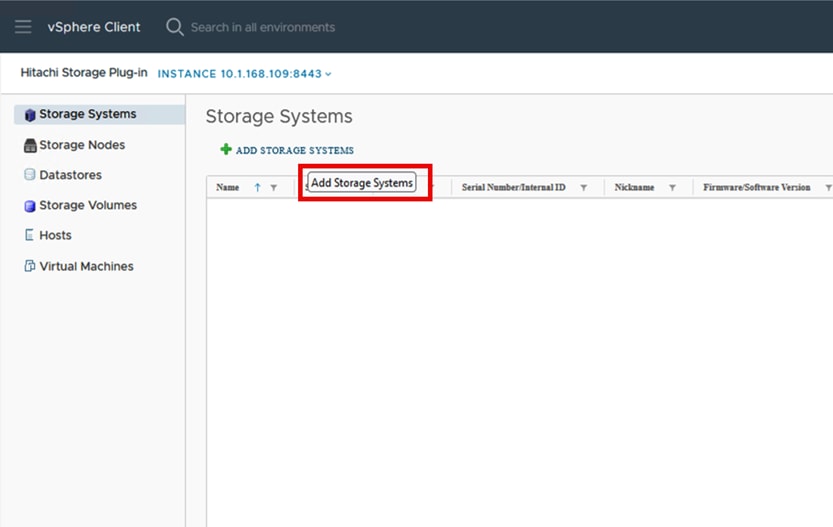Click the green plus Add icon
This screenshot has height=527, width=833.
pos(226,150)
